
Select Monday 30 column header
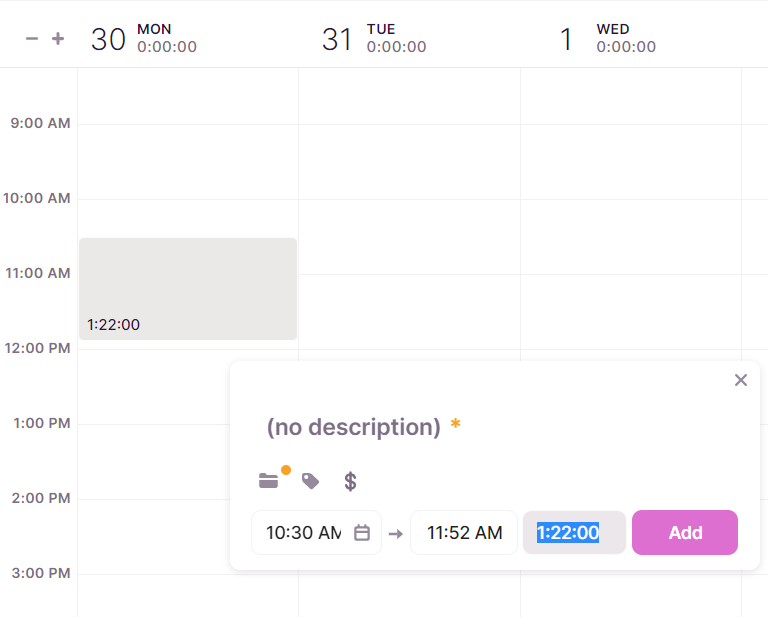(x=144, y=38)
